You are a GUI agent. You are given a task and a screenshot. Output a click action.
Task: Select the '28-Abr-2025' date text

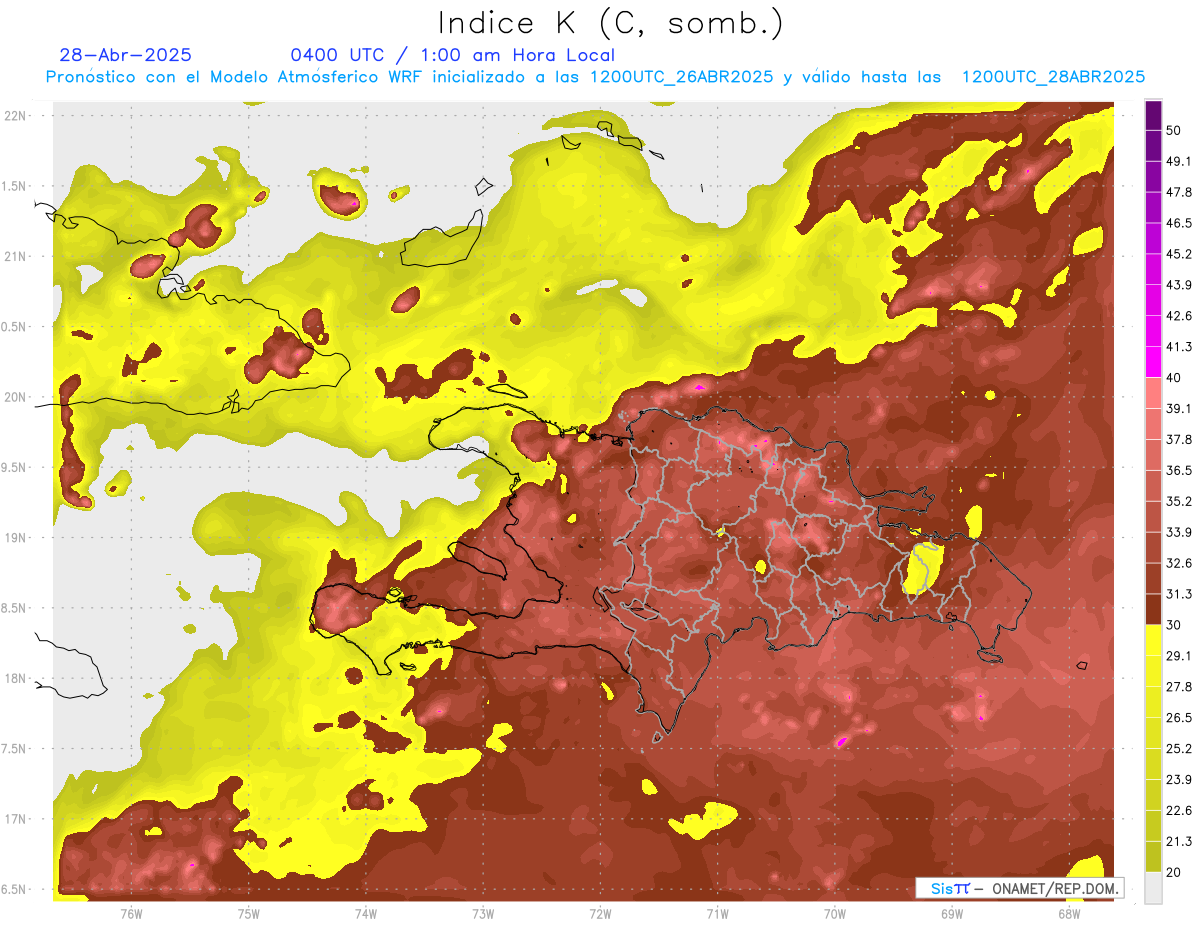coord(126,55)
